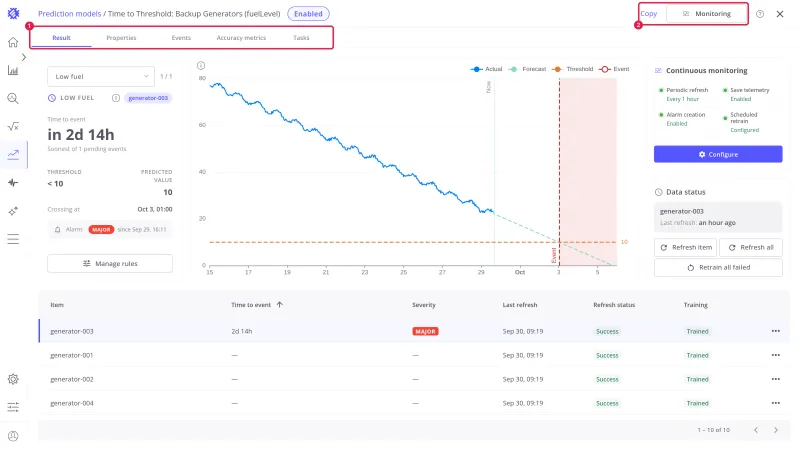The image size is (800, 450).
Task: Open the search magnifier icon in sidebar
Action: pos(13,98)
